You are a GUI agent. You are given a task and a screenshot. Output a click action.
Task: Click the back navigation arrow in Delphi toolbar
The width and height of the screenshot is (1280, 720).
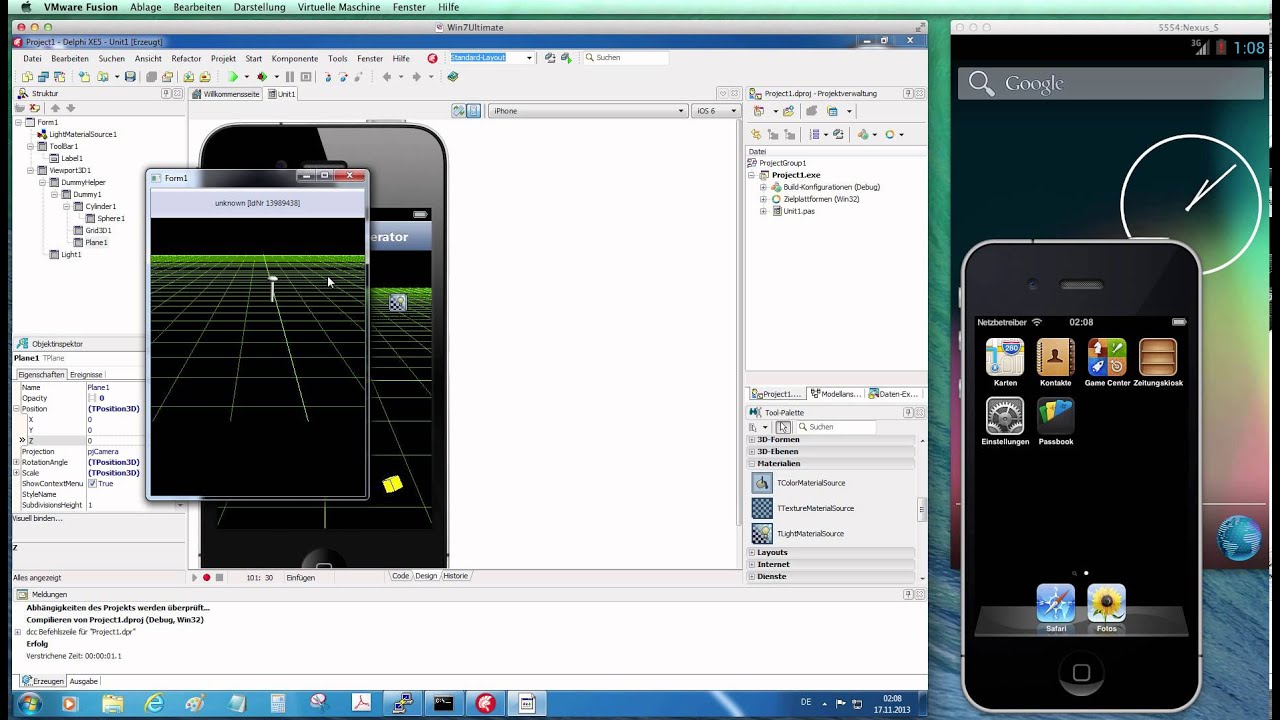pyautogui.click(x=387, y=77)
